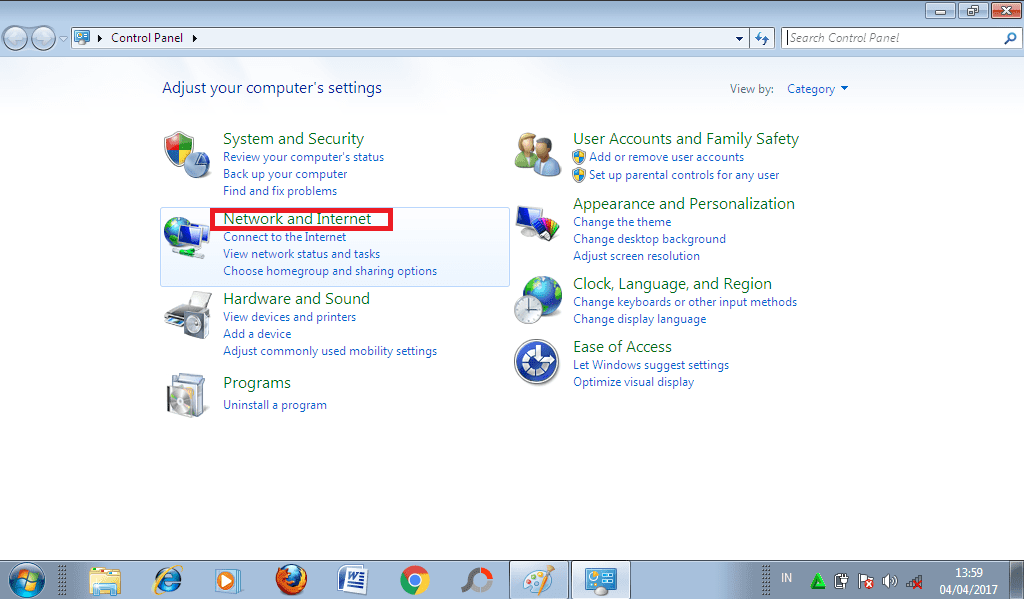Click the System and Security shield icon
Image resolution: width=1024 pixels, height=599 pixels.
[x=187, y=155]
